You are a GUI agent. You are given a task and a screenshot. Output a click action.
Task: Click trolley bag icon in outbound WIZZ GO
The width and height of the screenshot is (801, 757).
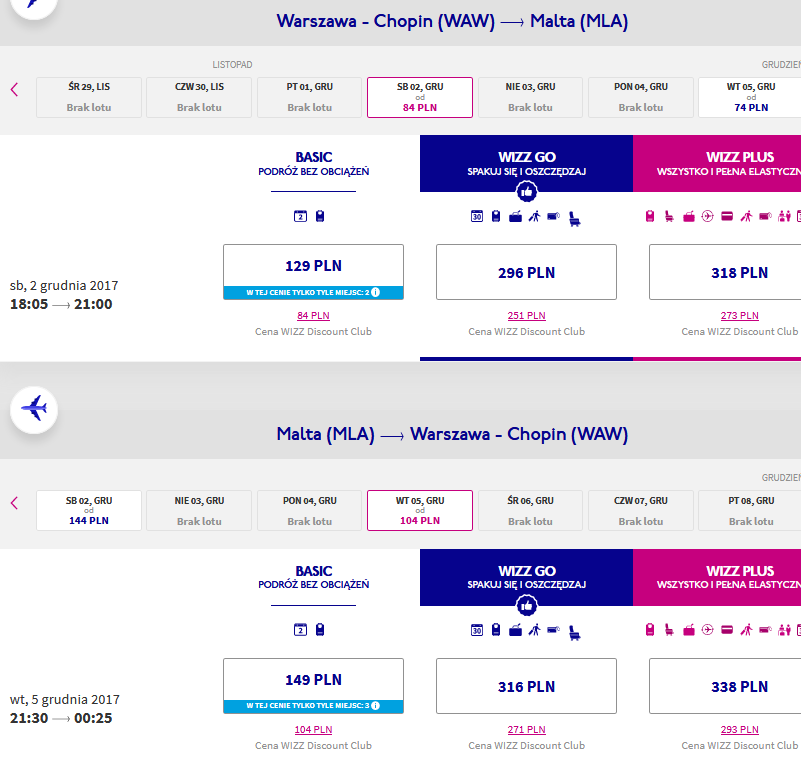point(554,216)
